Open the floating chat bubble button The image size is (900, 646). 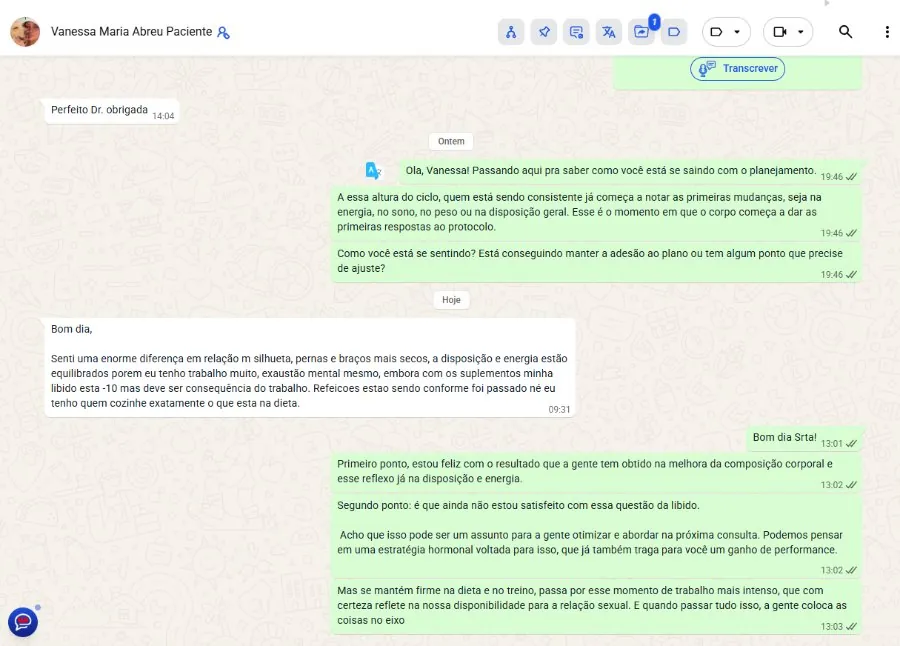23,622
